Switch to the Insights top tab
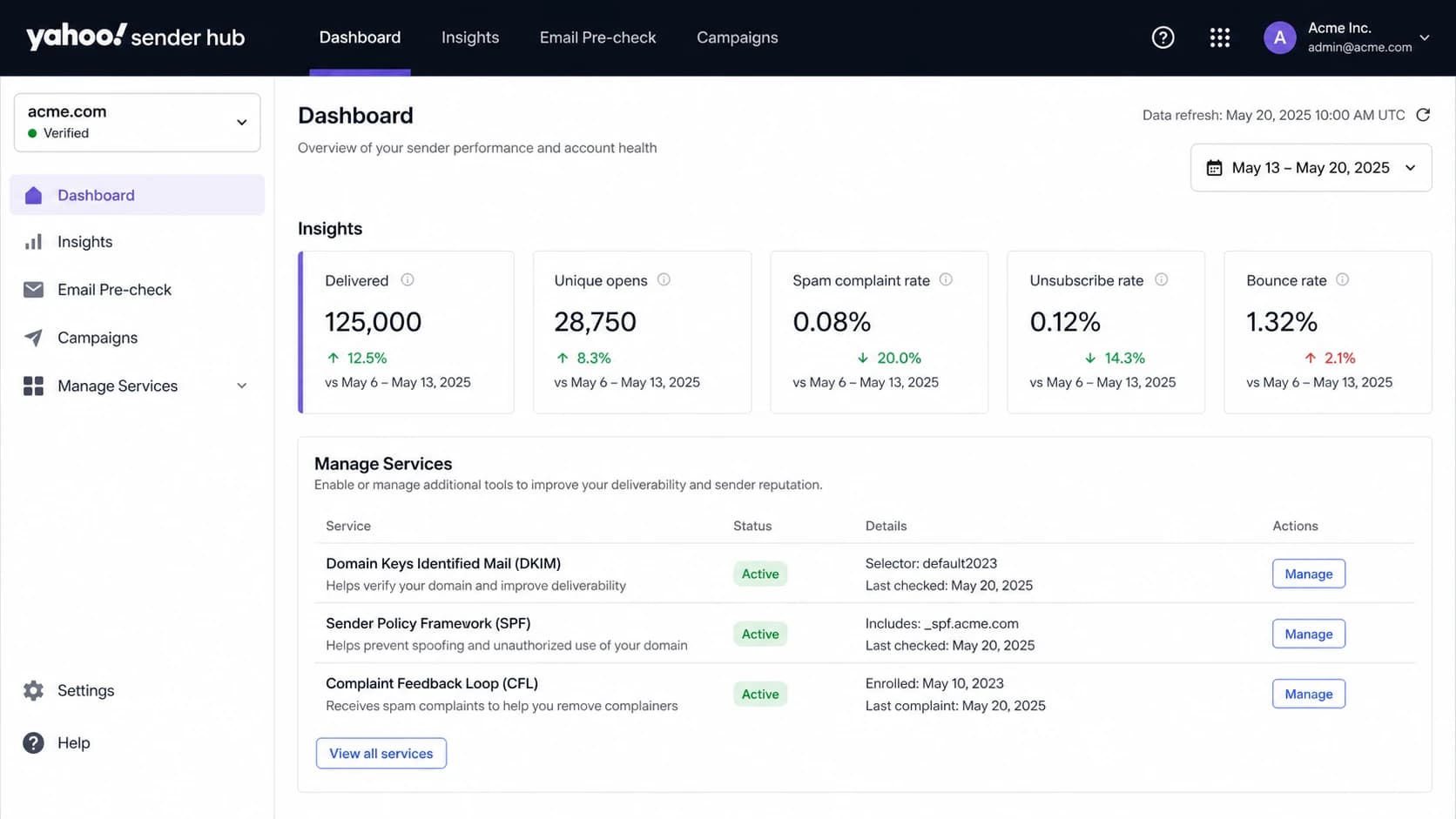This screenshot has width=1456, height=819. coord(470,37)
